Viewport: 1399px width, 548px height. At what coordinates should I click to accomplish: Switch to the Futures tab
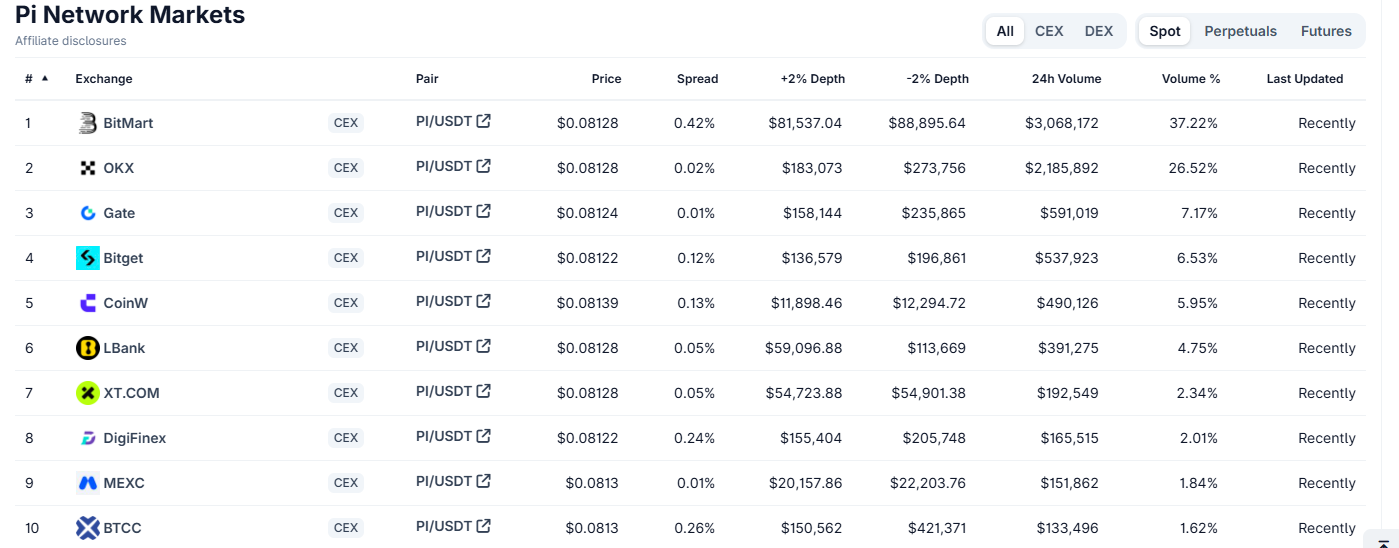pyautogui.click(x=1326, y=31)
